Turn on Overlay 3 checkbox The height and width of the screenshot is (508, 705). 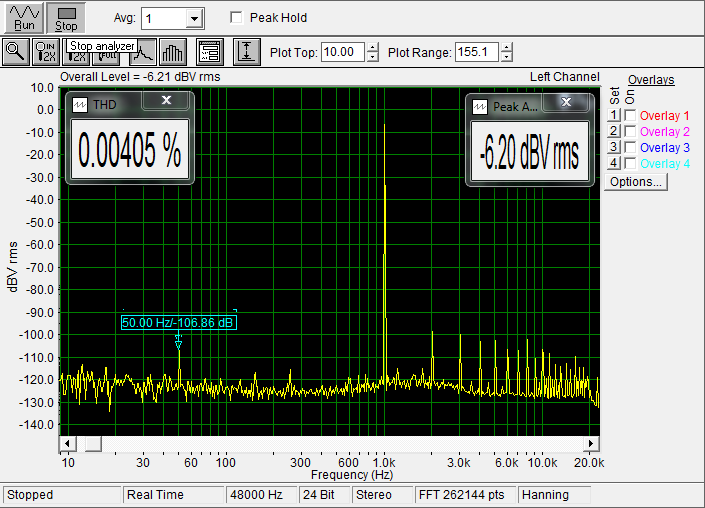point(630,147)
